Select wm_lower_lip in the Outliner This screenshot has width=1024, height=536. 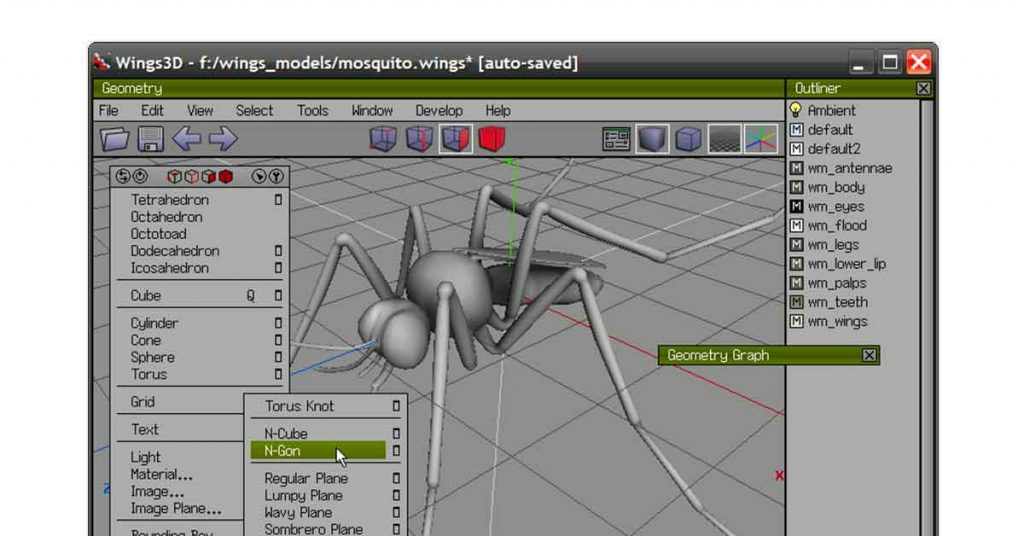click(x=846, y=264)
